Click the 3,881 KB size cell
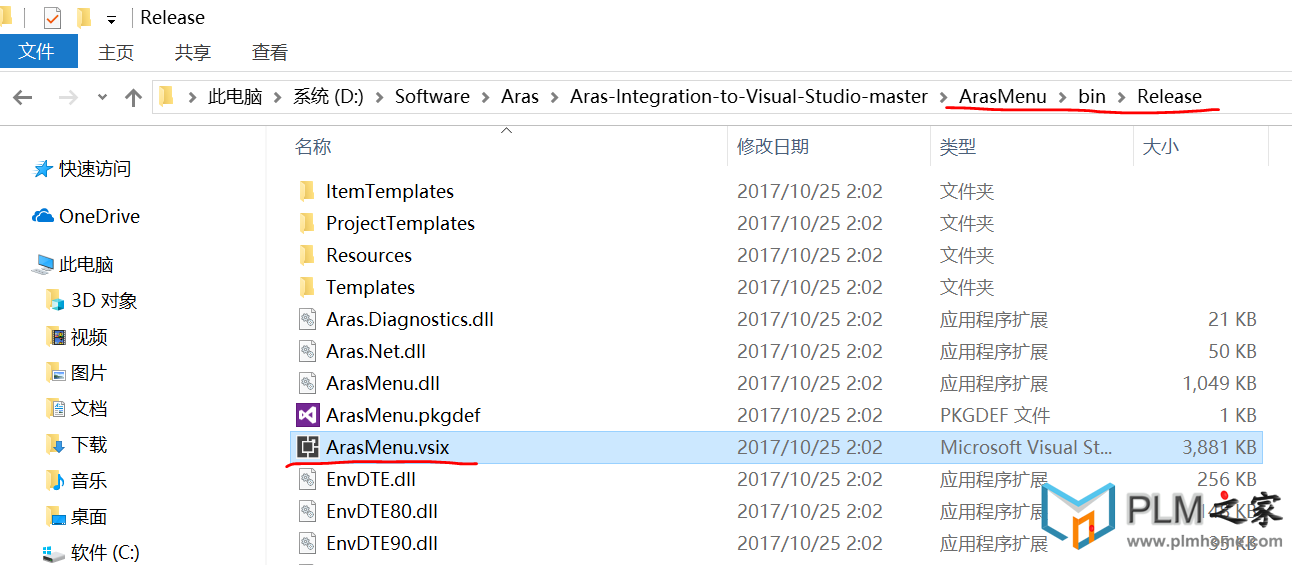The width and height of the screenshot is (1292, 565). [1219, 447]
